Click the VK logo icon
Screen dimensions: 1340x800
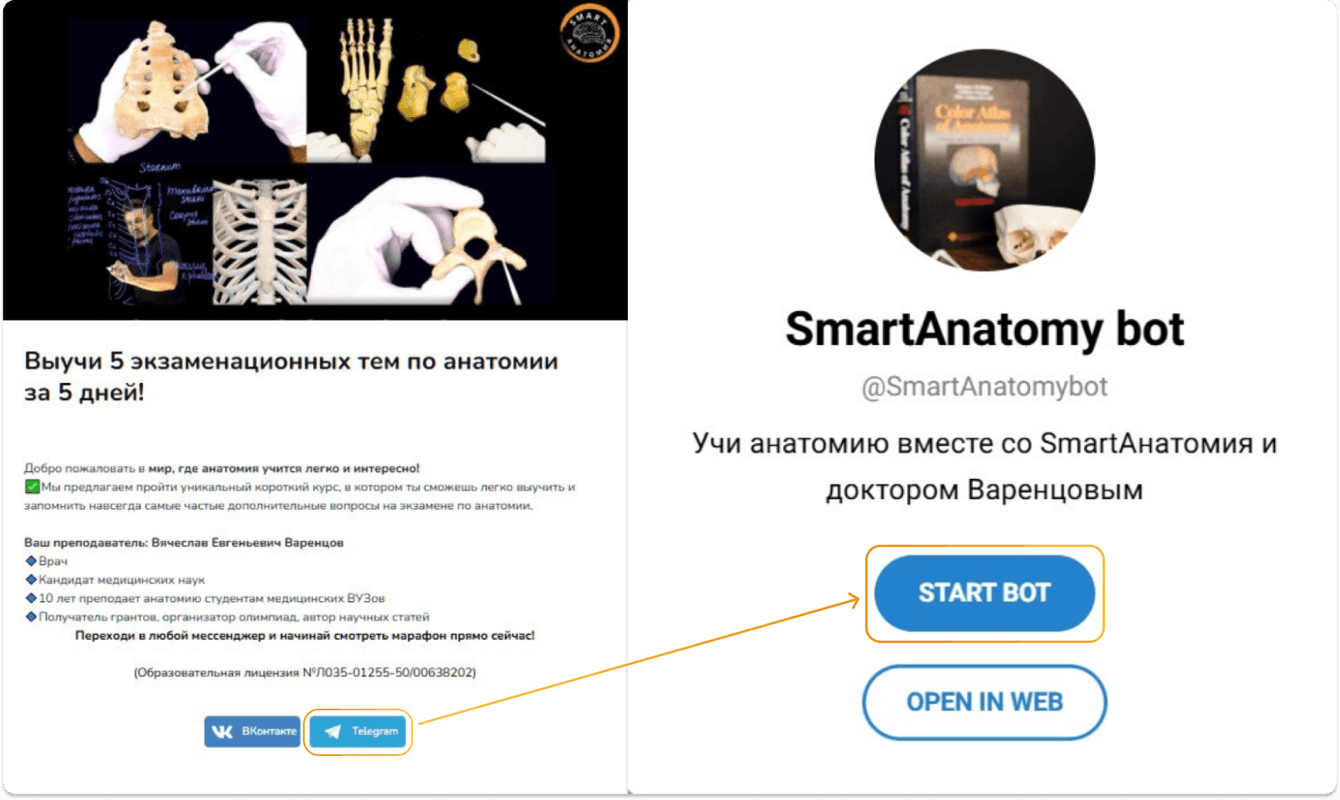(x=223, y=731)
